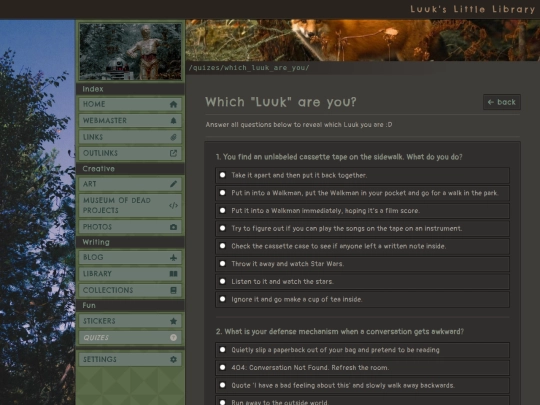540x405 pixels.
Task: Click the plane icon beside Blog
Action: tap(173, 257)
